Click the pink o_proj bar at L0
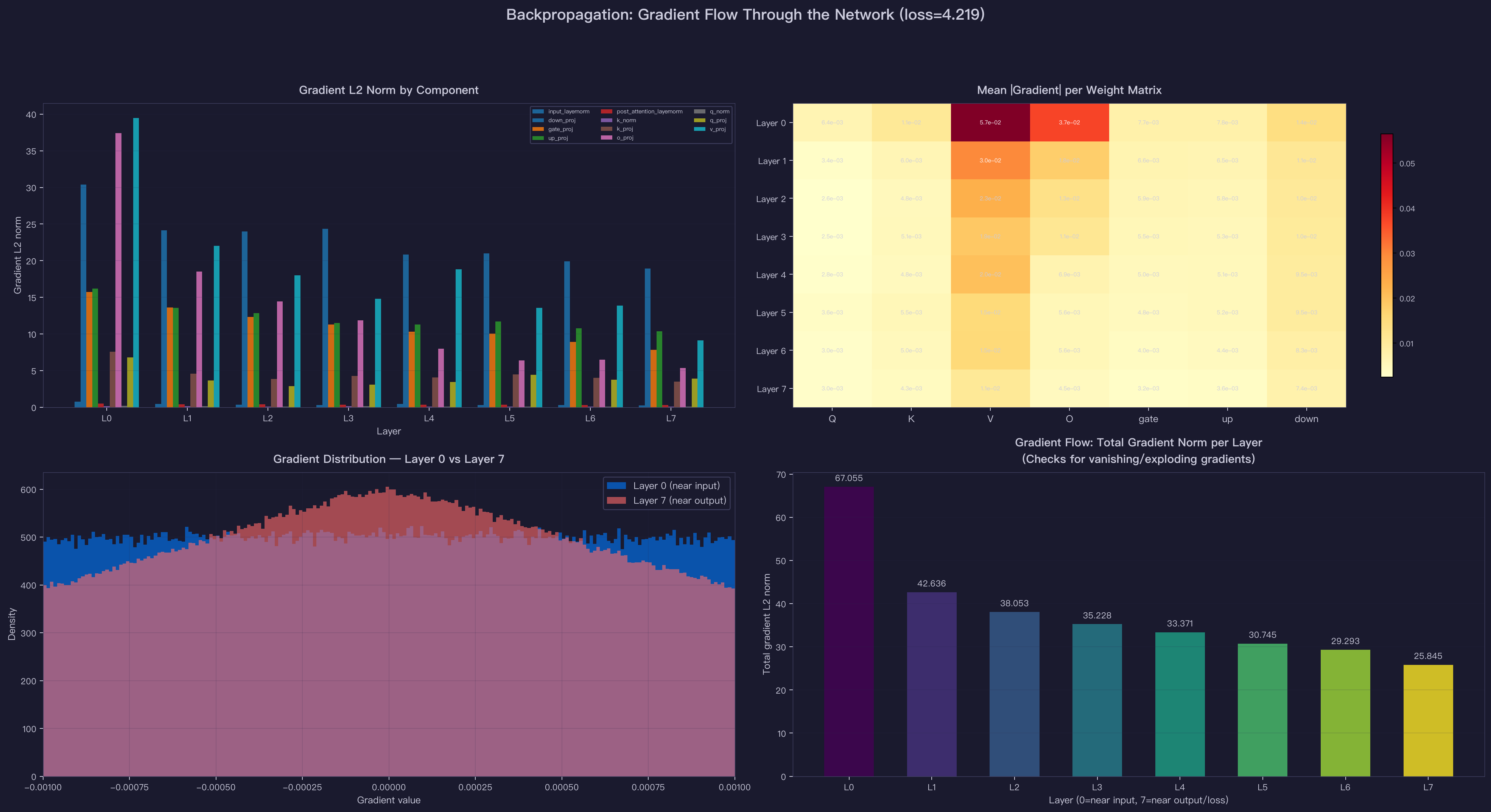 118,271
